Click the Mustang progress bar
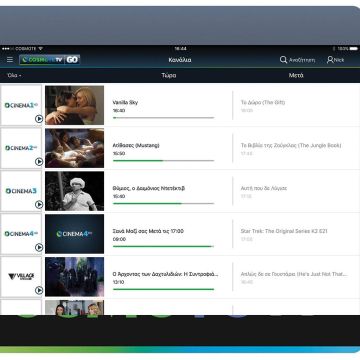360x360 pixels. click(163, 161)
